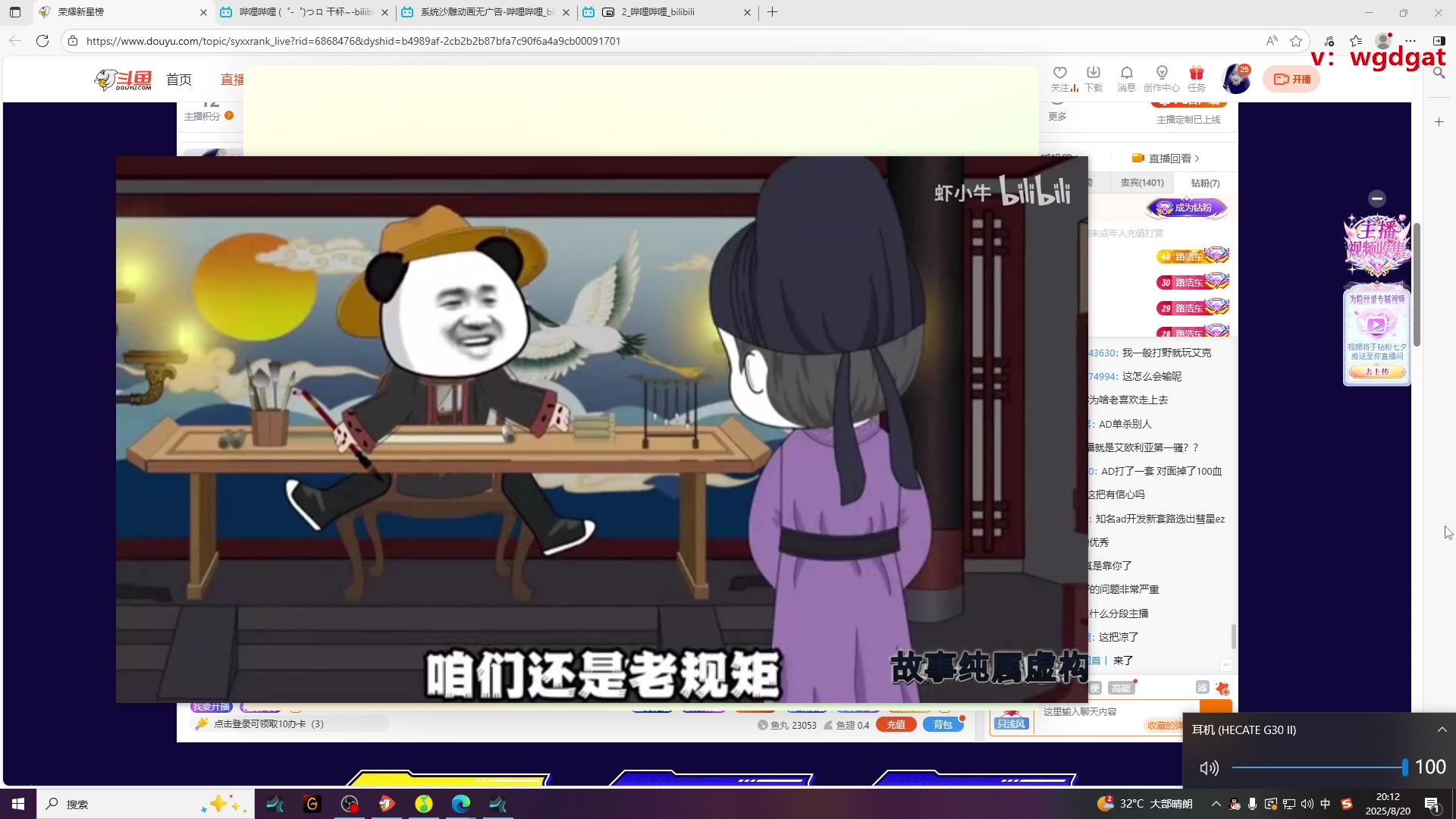Click the system tray volume icon

pyautogui.click(x=1307, y=804)
